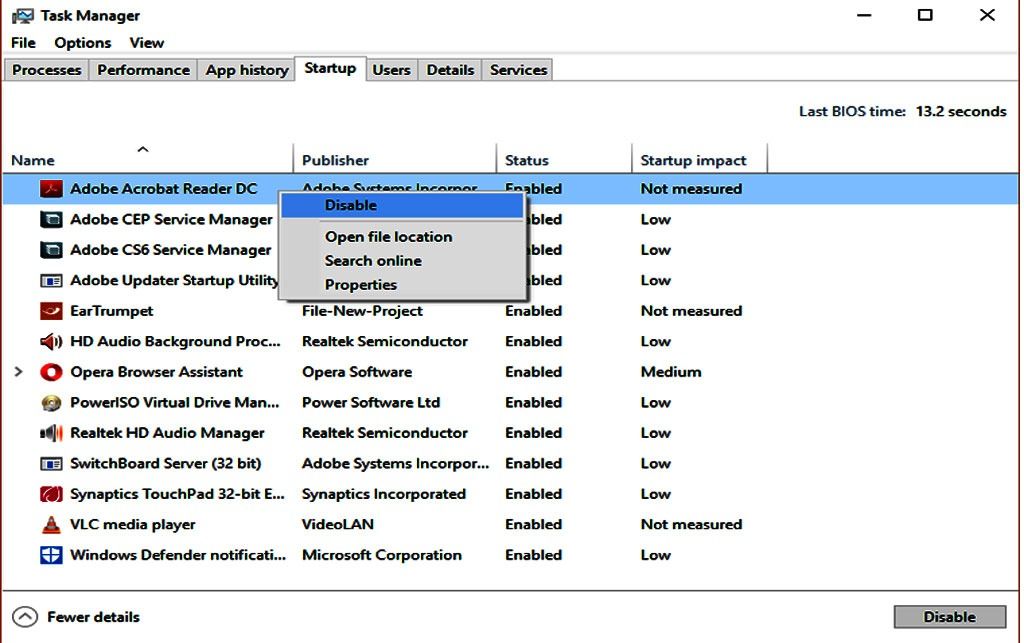Image resolution: width=1024 pixels, height=643 pixels.
Task: Select Open file location in context menu
Action: pyautogui.click(x=388, y=237)
